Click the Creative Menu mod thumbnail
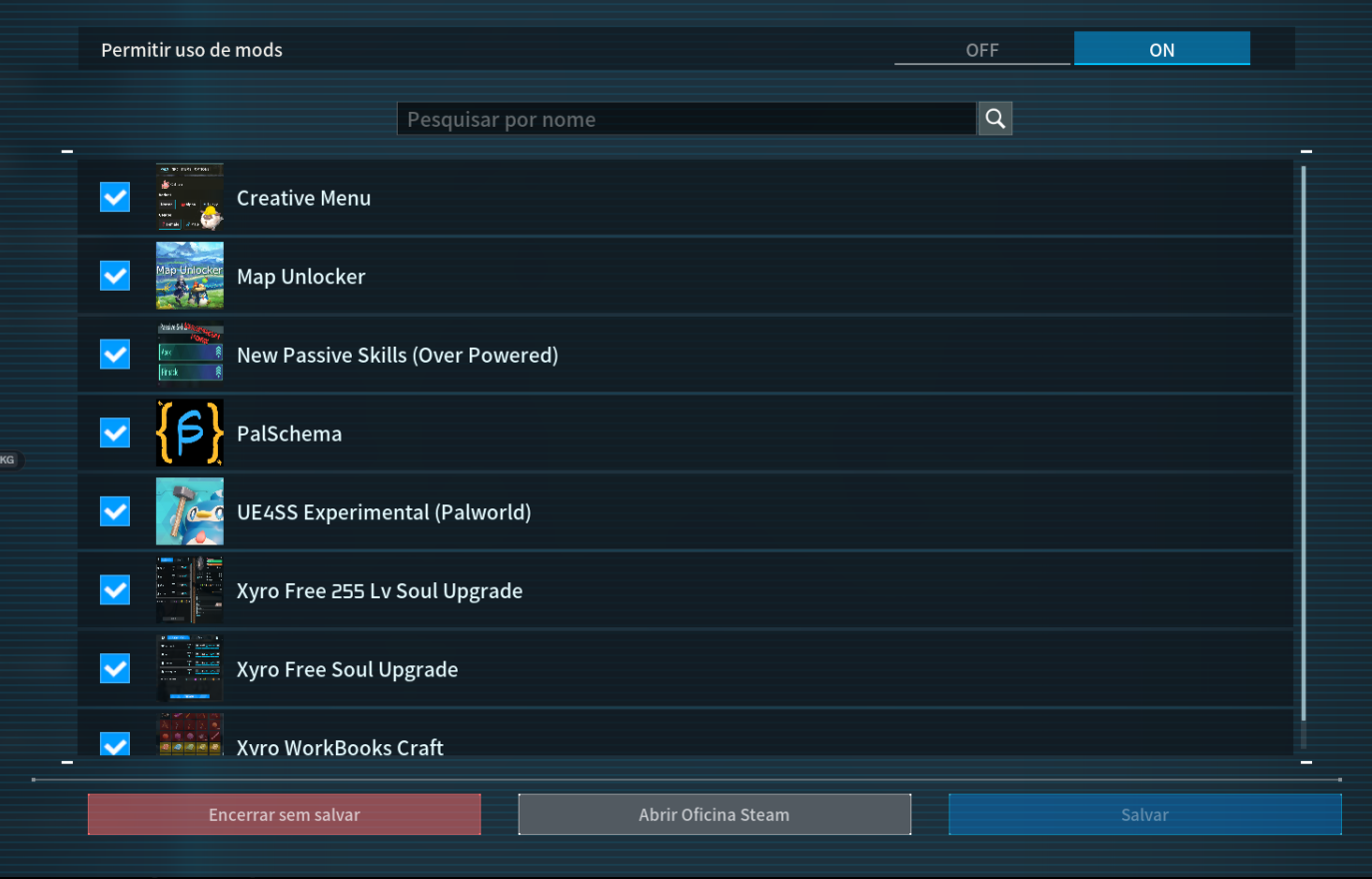 click(189, 197)
